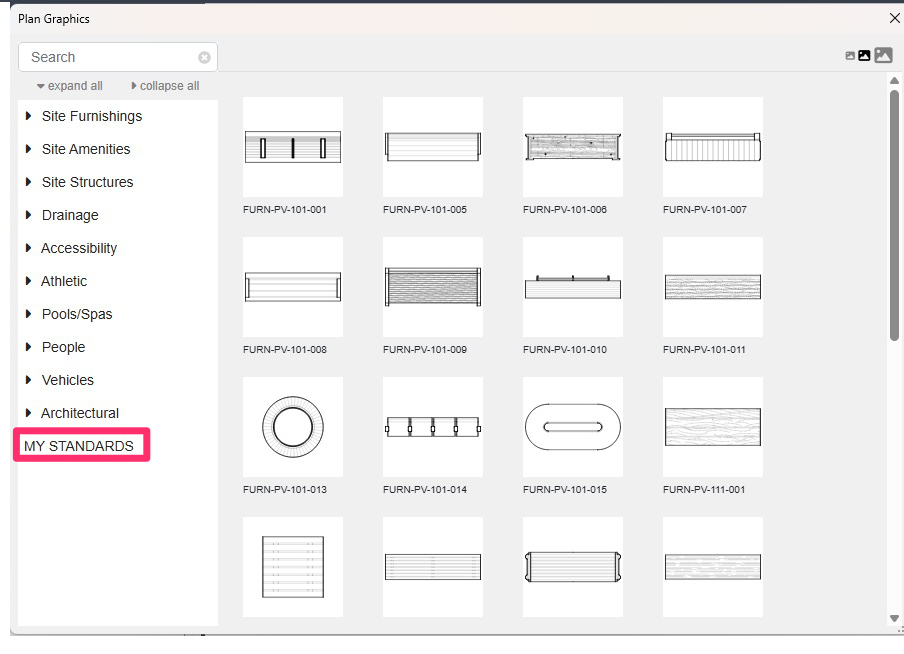Select the large thumbnail size icon
This screenshot has height=654, width=904.
click(x=882, y=55)
